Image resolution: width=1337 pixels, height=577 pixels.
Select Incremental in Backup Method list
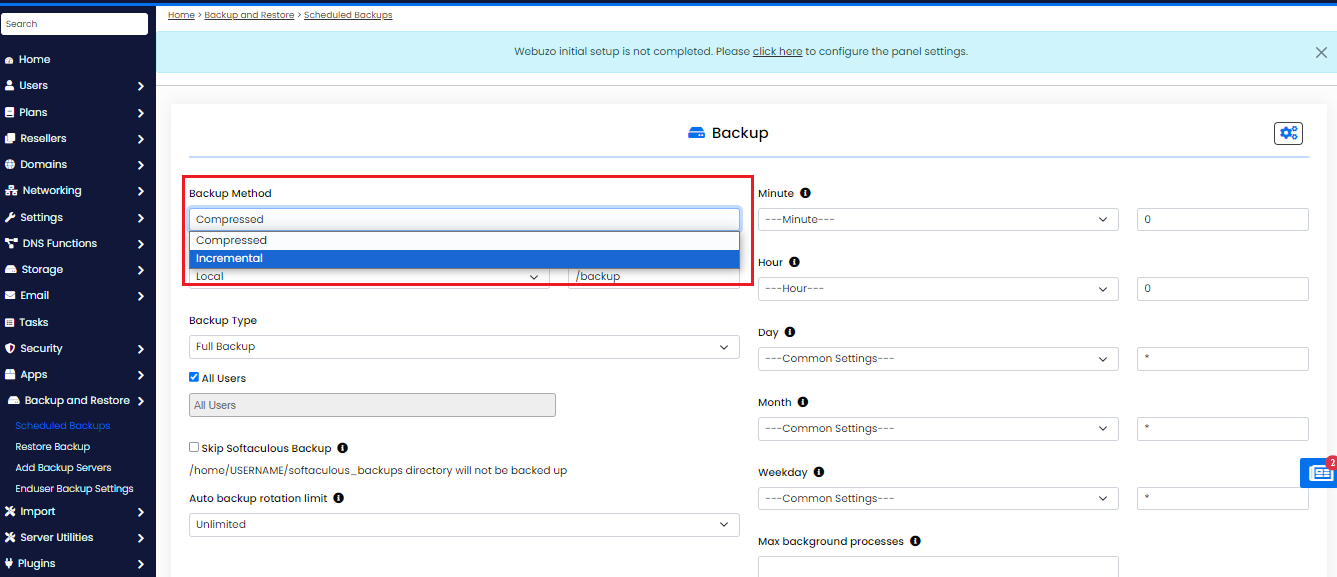pyautogui.click(x=464, y=259)
